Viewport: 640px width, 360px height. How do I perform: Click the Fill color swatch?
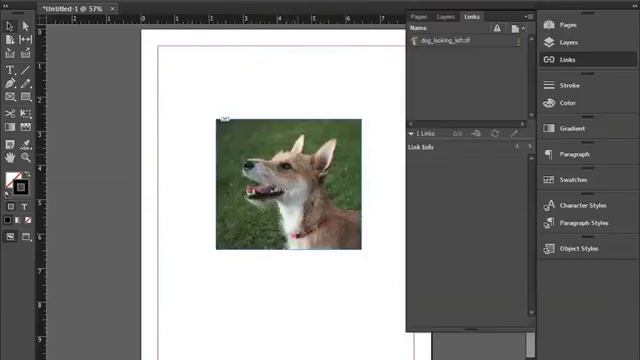(x=11, y=178)
